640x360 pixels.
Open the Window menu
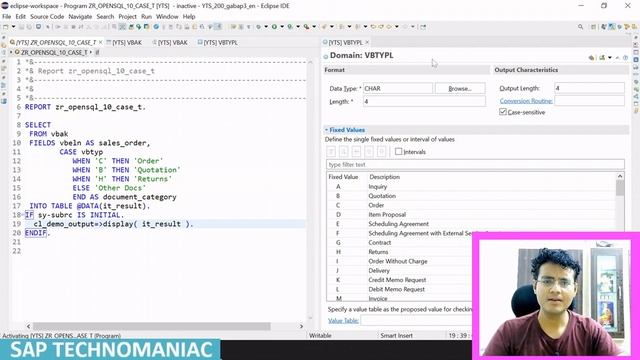tap(167, 16)
